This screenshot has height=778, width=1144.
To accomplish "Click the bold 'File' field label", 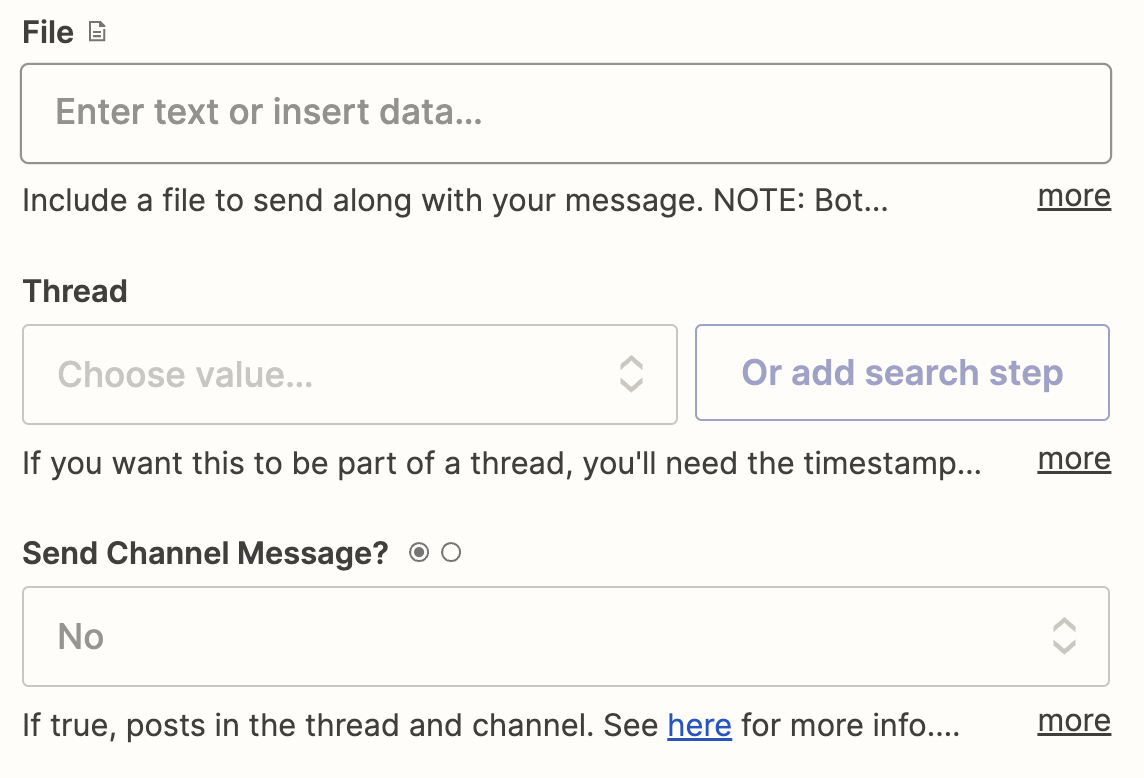I will pos(48,32).
